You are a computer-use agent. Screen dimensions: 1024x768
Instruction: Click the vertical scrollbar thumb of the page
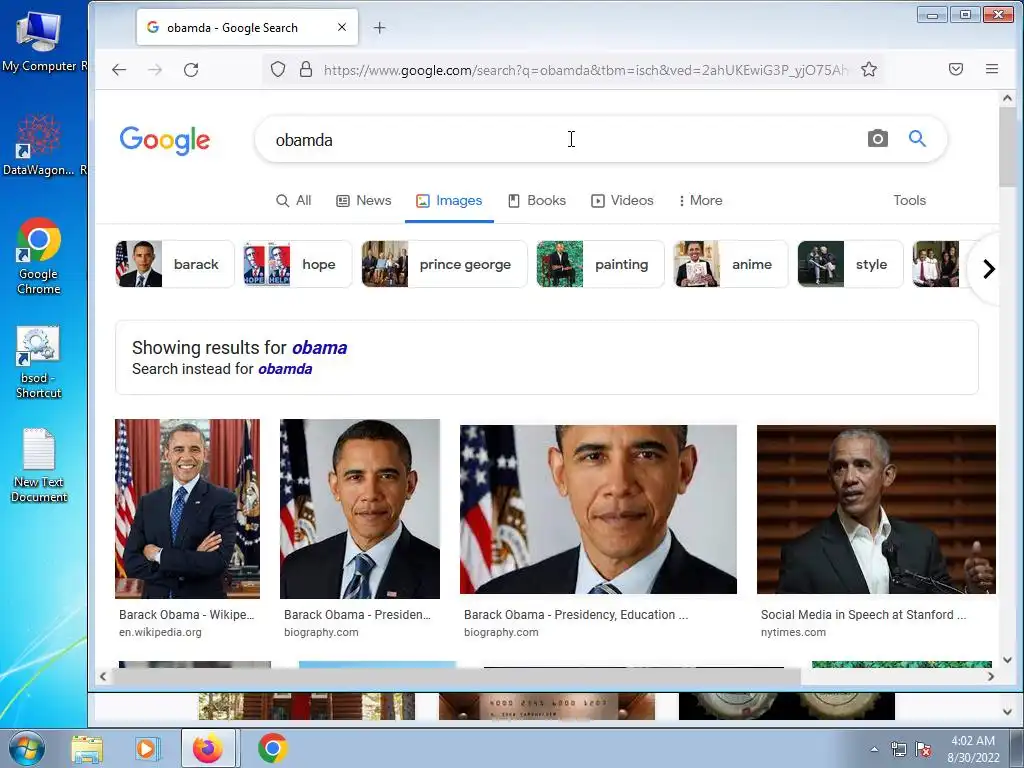tap(1007, 148)
